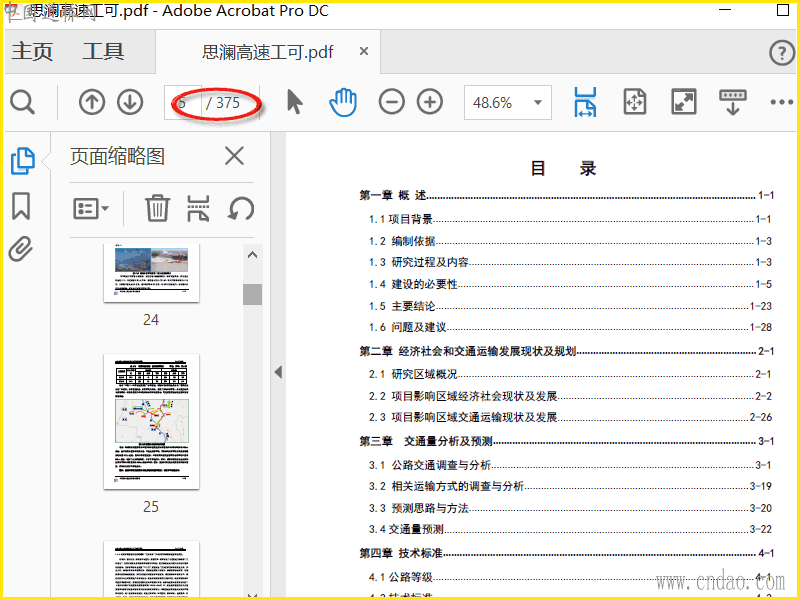Viewport: 800px width, 600px height.
Task: Open the page organize scissors icon
Action: click(198, 208)
